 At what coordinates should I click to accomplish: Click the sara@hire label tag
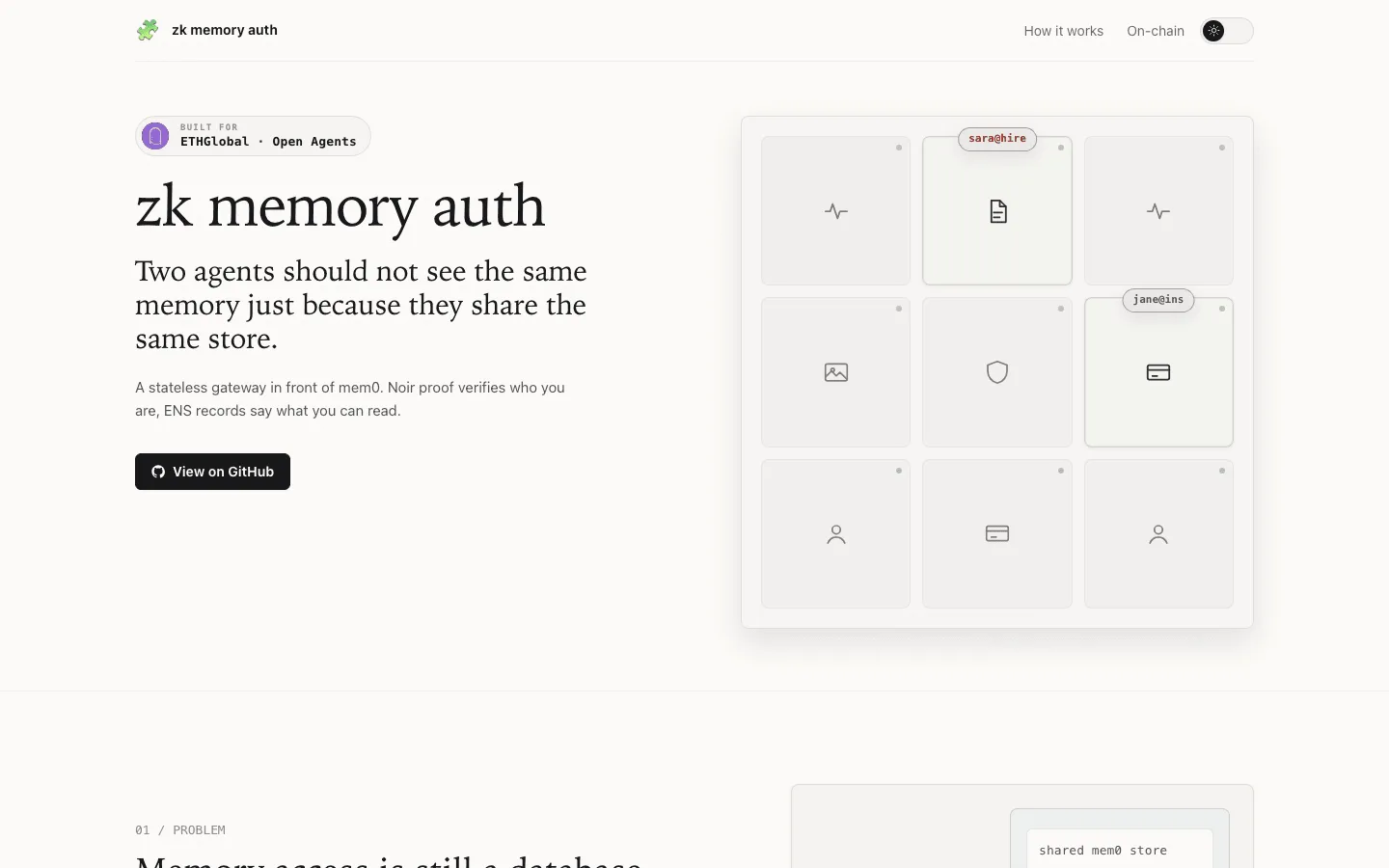pyautogui.click(x=997, y=139)
